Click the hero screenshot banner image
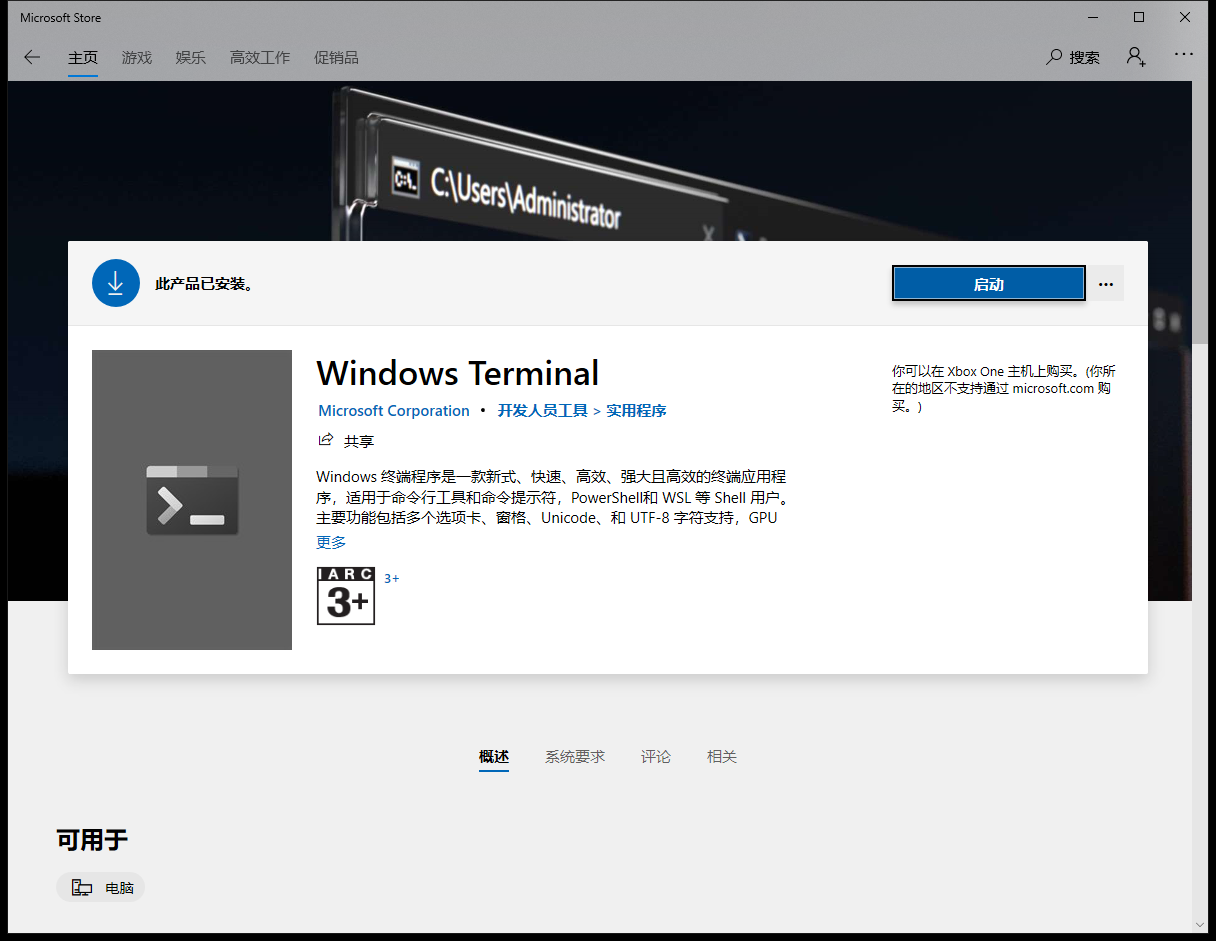 [600, 160]
